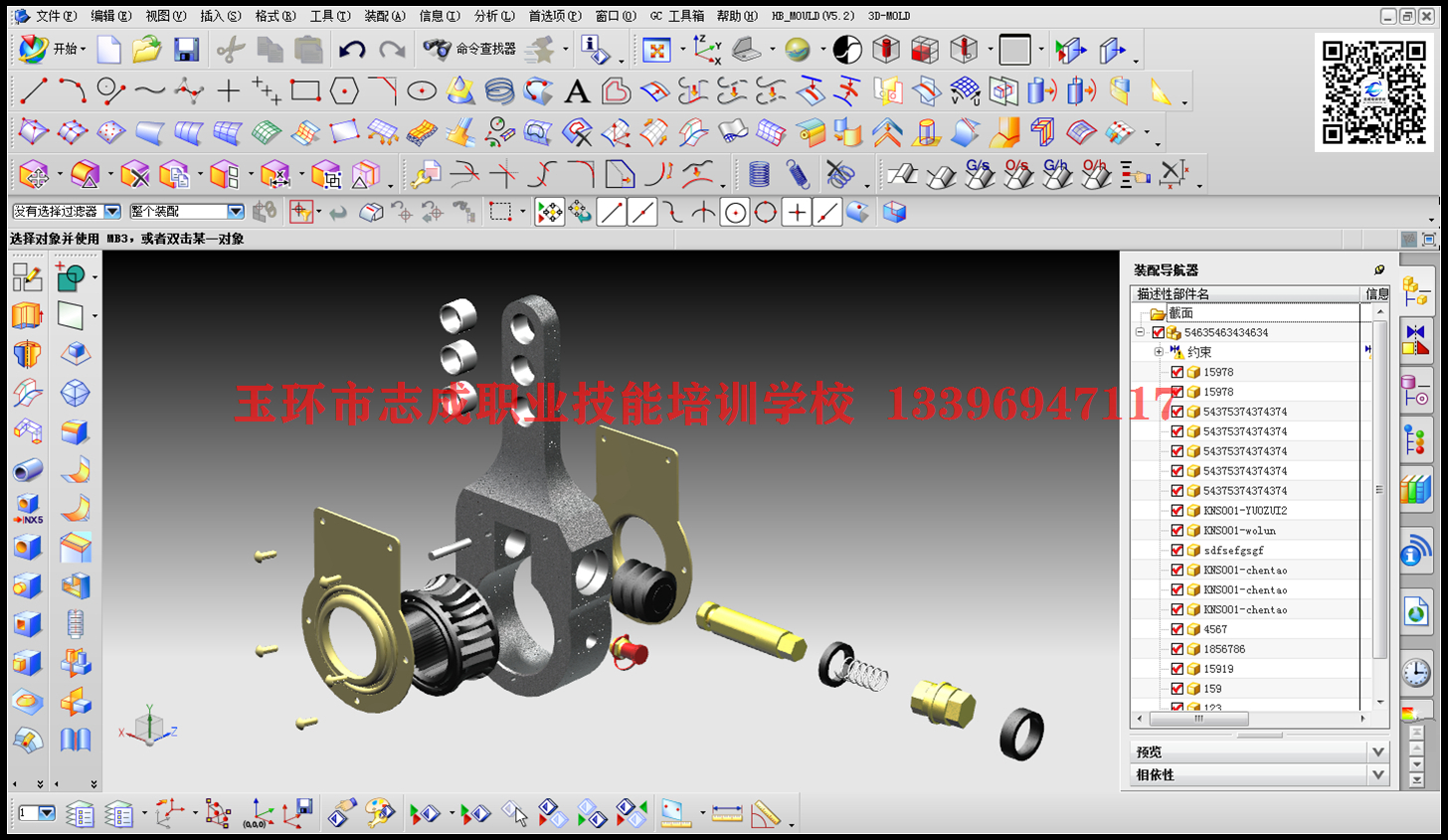Open a file with the folder icon
The width and height of the screenshot is (1448, 840).
[x=146, y=50]
